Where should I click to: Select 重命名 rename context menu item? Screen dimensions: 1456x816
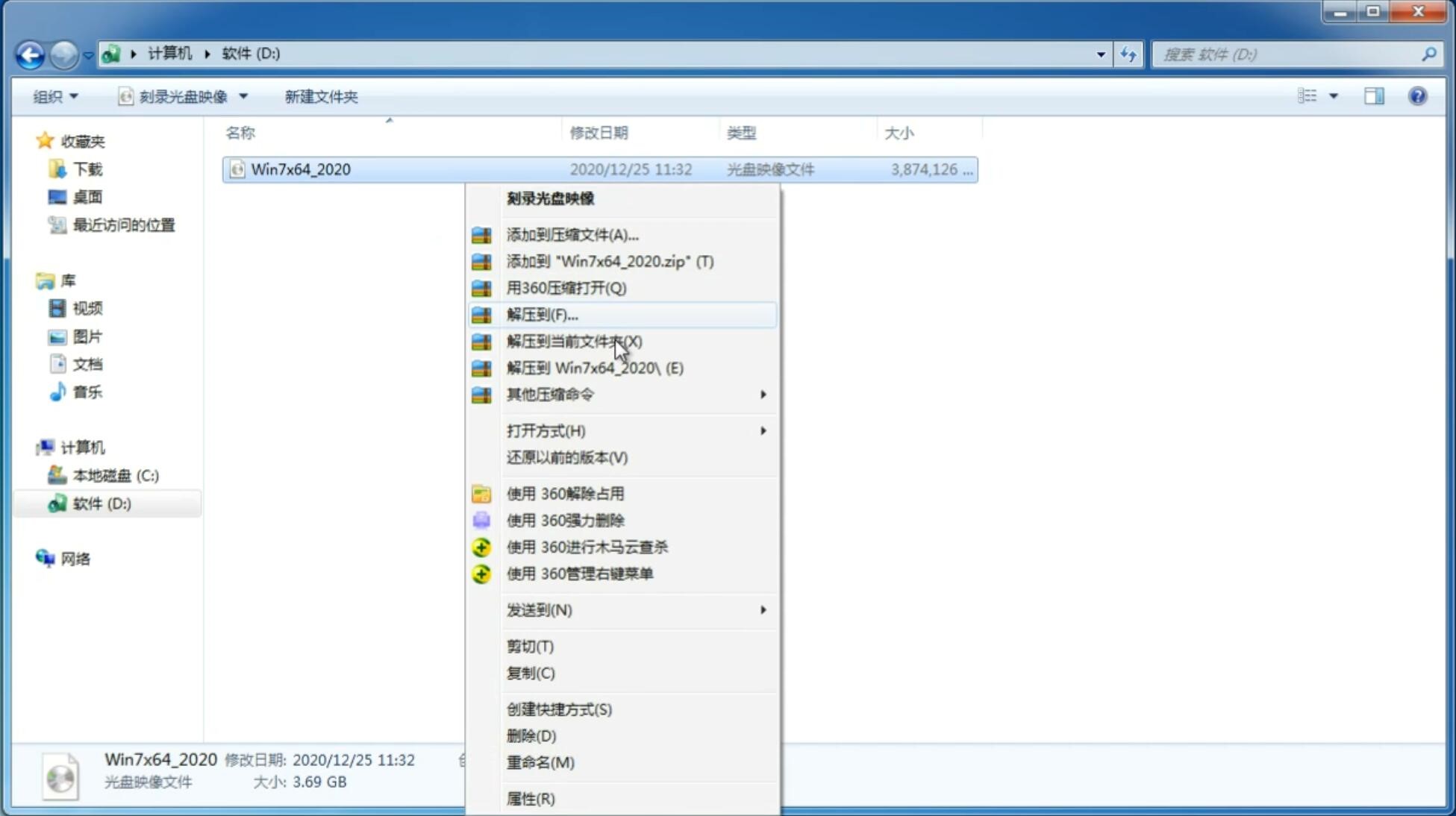(540, 762)
